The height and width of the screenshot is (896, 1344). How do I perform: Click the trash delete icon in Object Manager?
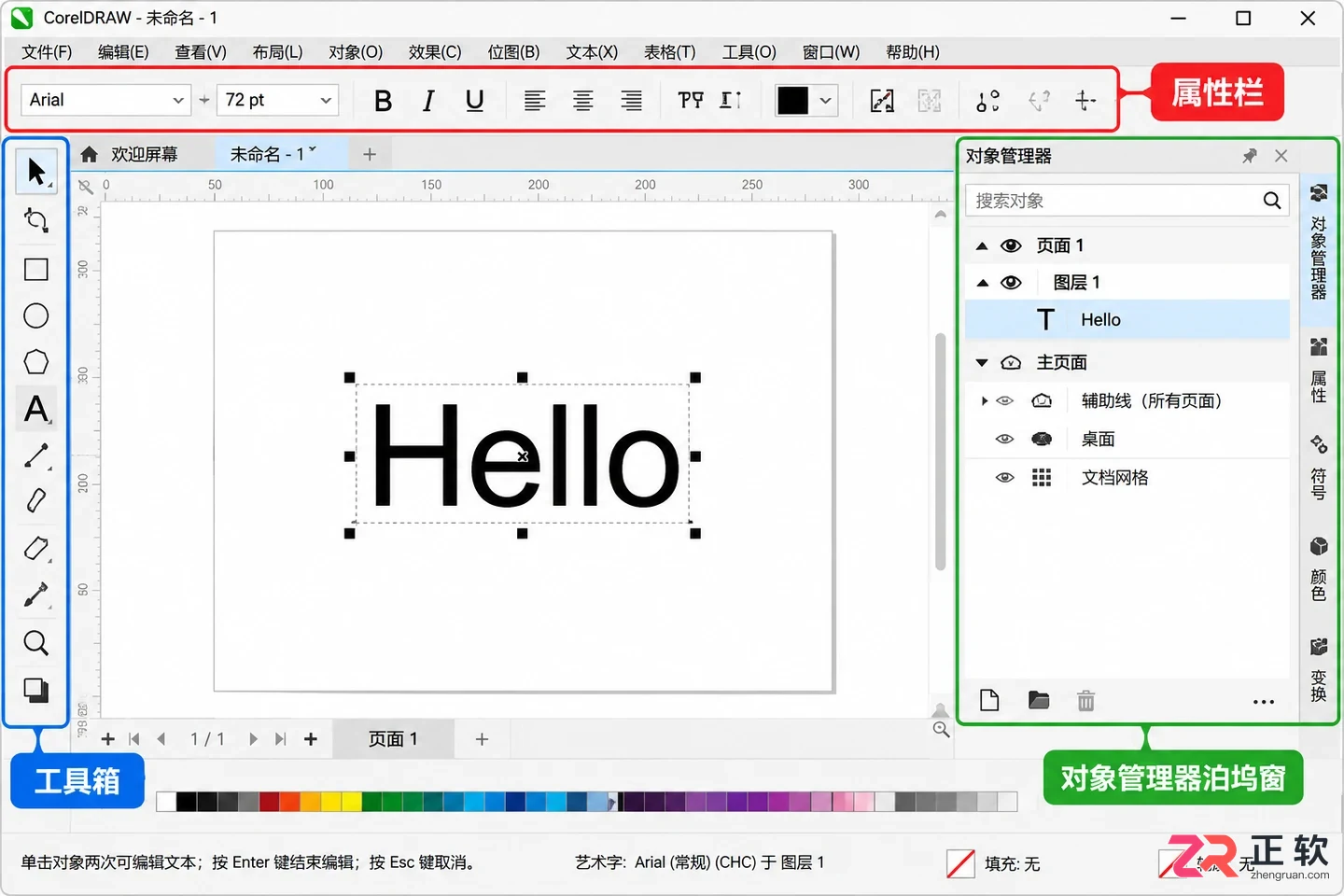(x=1085, y=700)
